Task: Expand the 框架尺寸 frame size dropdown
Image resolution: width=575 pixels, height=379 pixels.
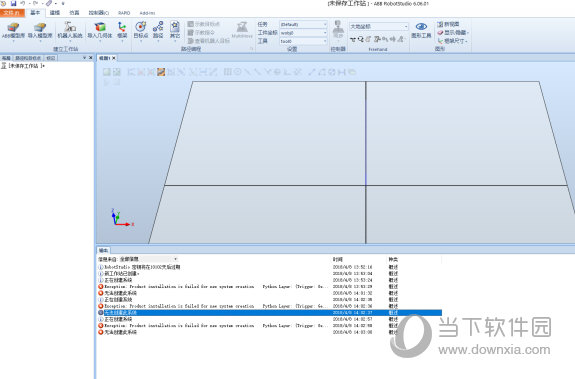Action: tap(452, 41)
